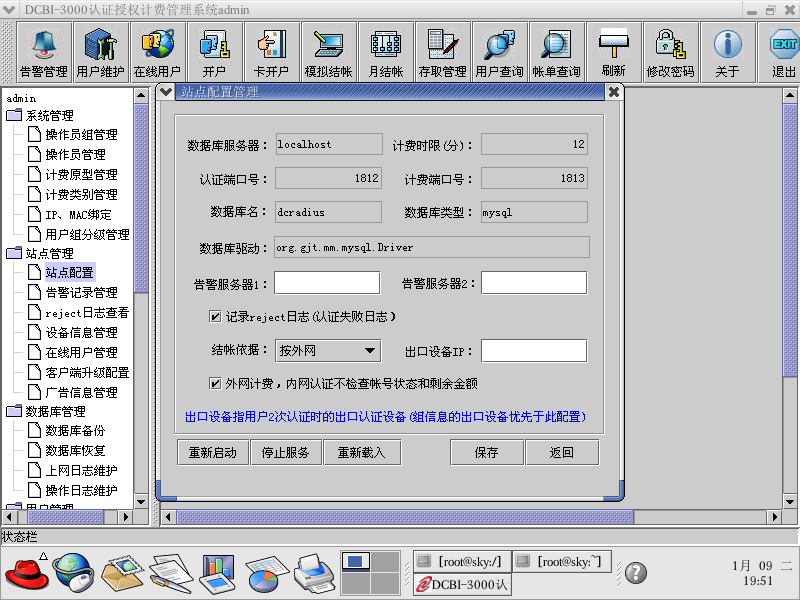Image resolution: width=800 pixels, height=600 pixels.
Task: Click the main area horizontal scrollbar thumb
Action: (x=405, y=517)
